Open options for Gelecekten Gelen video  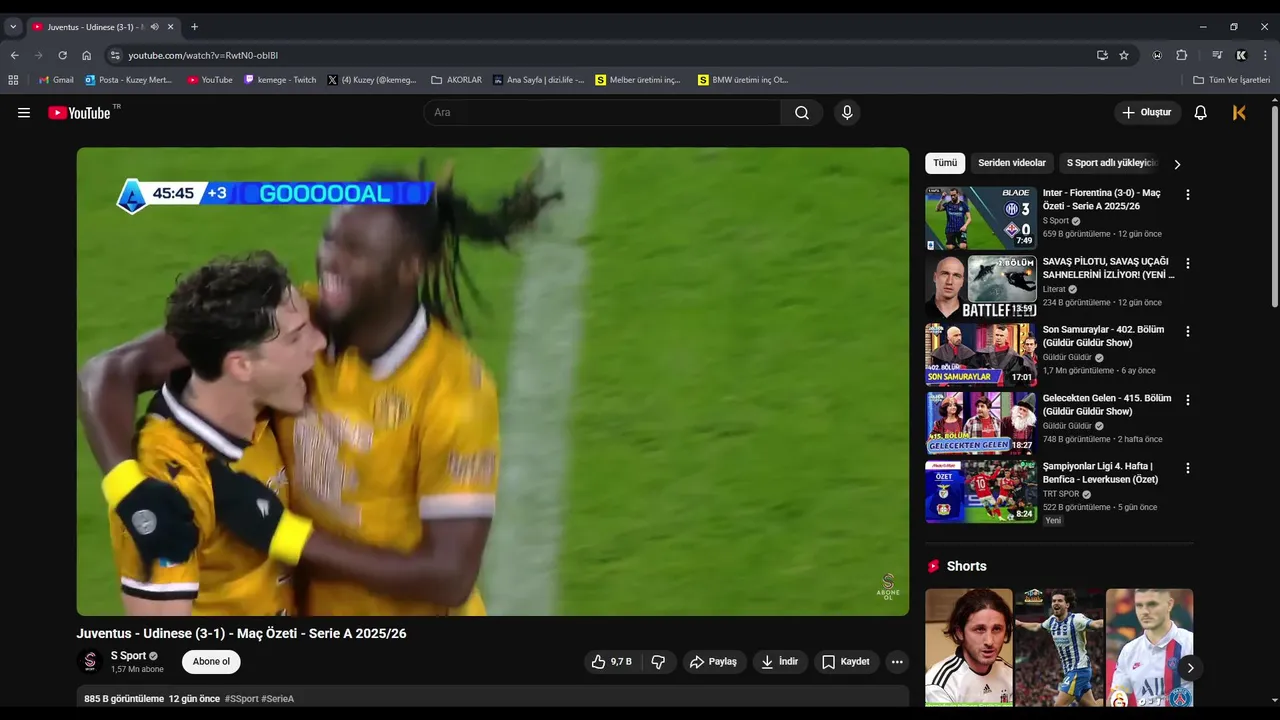pyautogui.click(x=1187, y=400)
